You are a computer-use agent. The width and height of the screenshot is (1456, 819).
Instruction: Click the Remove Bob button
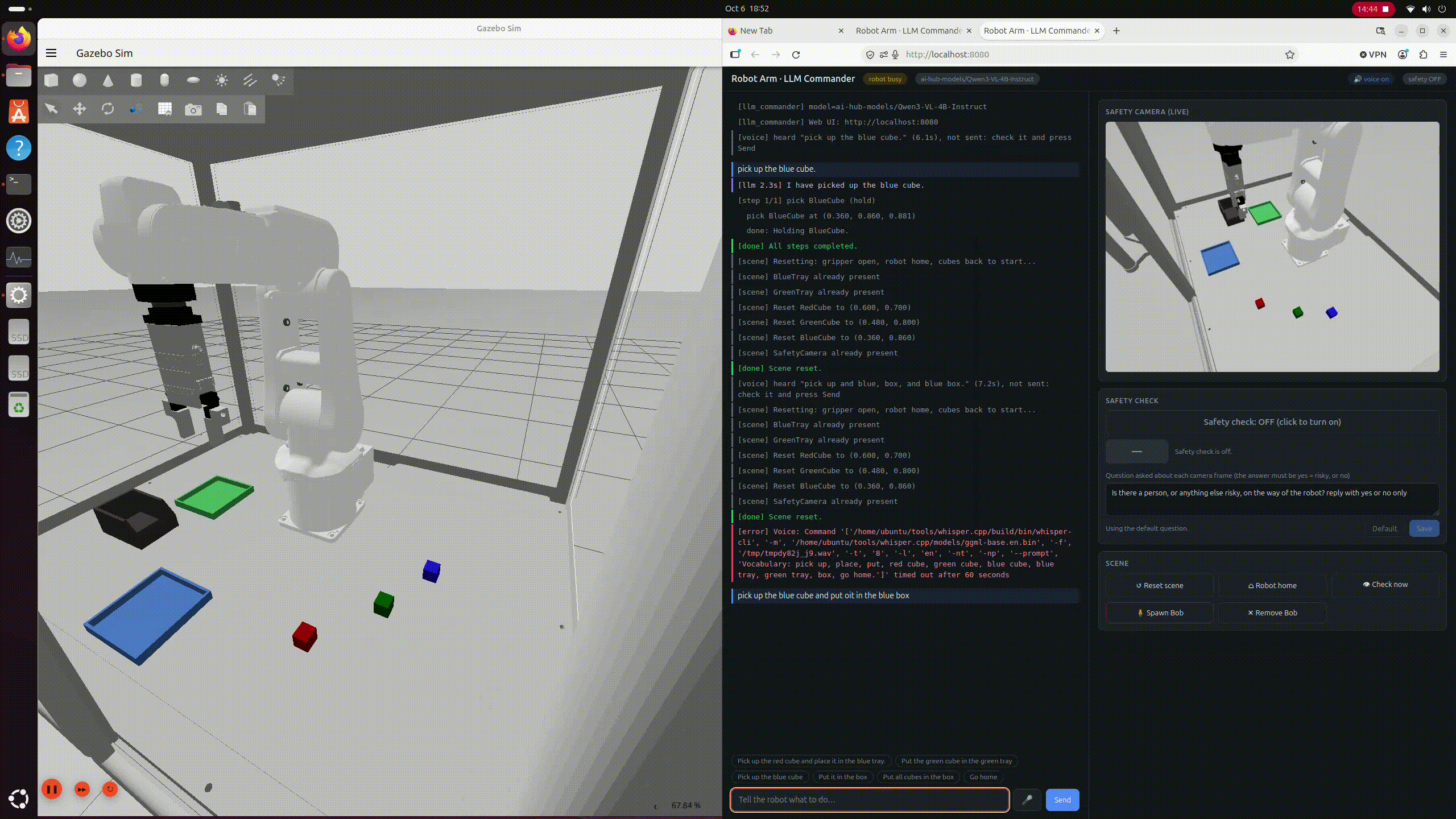click(1272, 613)
